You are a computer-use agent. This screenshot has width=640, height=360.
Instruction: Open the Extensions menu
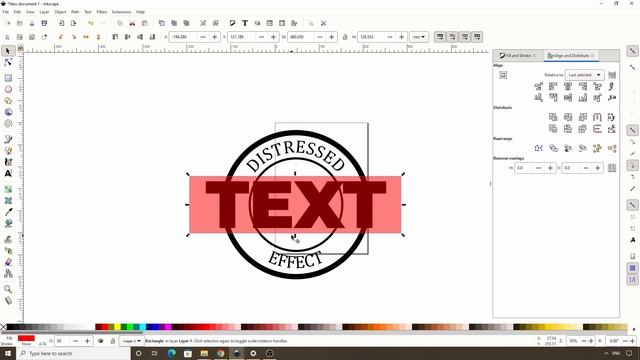(122, 12)
